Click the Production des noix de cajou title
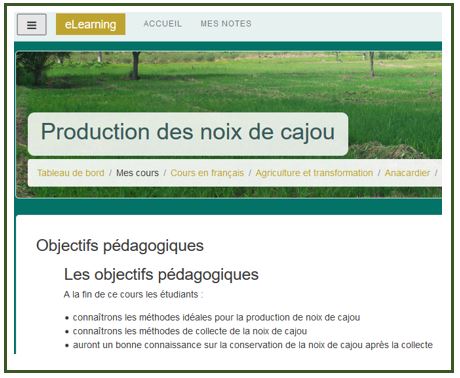460x378 pixels. pos(188,132)
